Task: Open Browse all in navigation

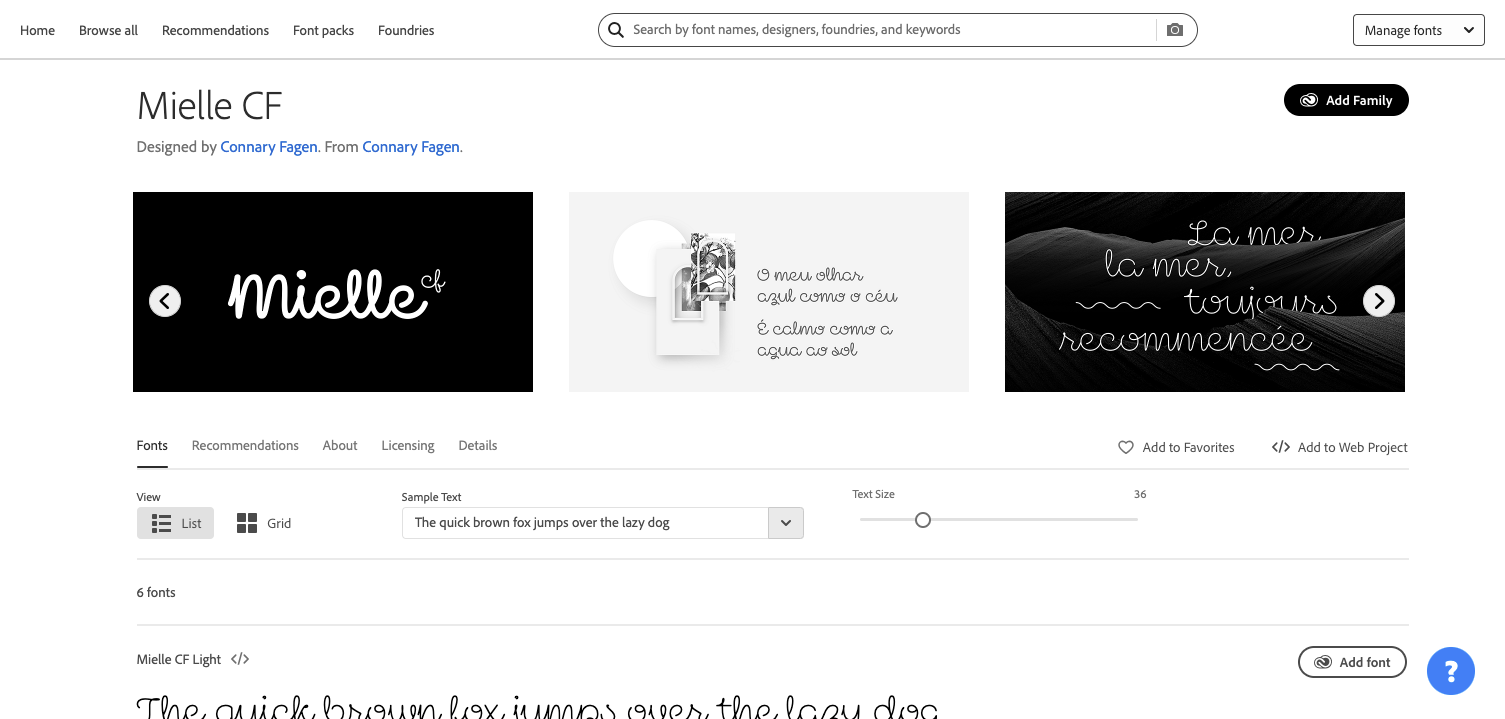Action: [108, 30]
